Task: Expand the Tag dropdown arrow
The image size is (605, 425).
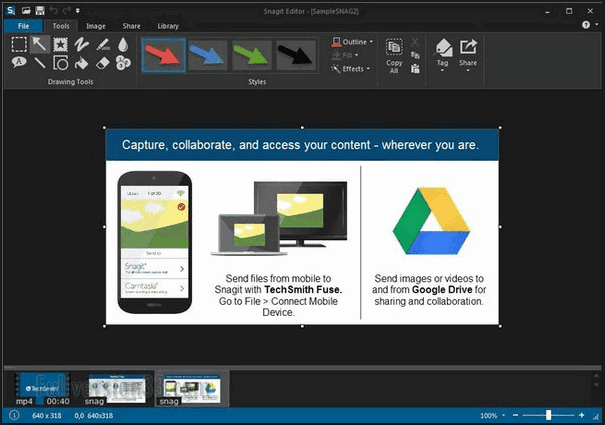Action: [442, 71]
